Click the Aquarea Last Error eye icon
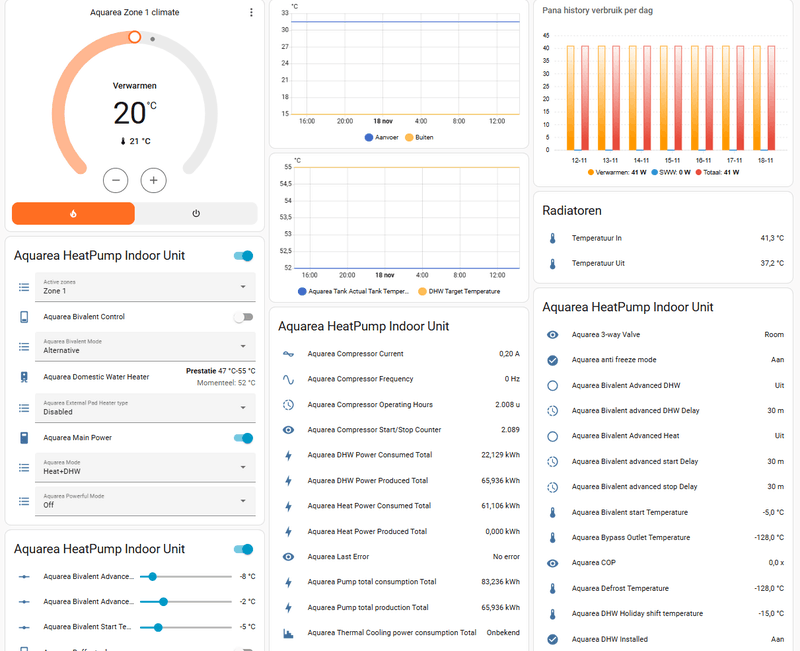The image size is (800, 651). (x=288, y=557)
